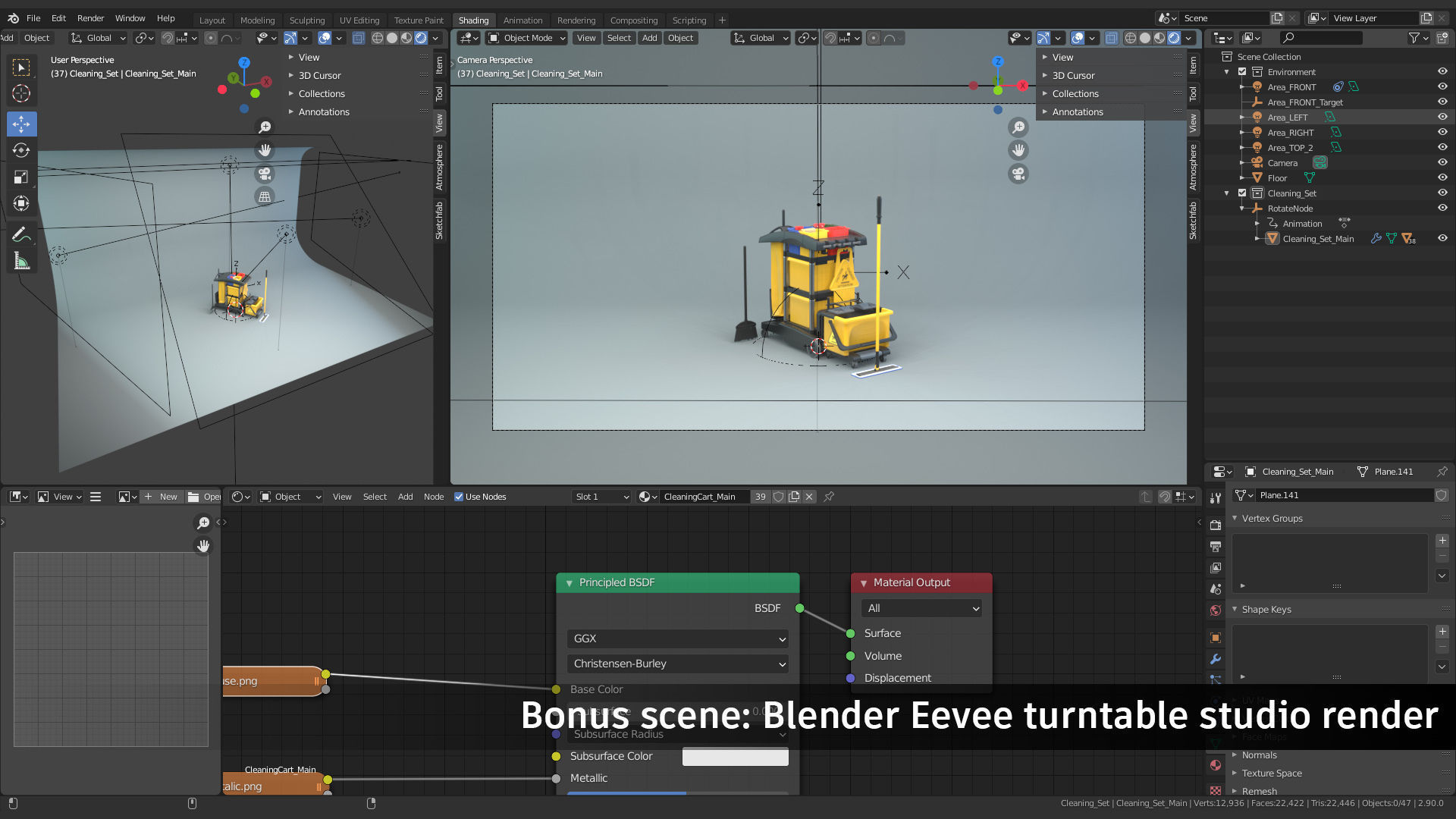Image resolution: width=1456 pixels, height=819 pixels.
Task: Hide Area_FRONT light in the outliner
Action: click(1442, 86)
